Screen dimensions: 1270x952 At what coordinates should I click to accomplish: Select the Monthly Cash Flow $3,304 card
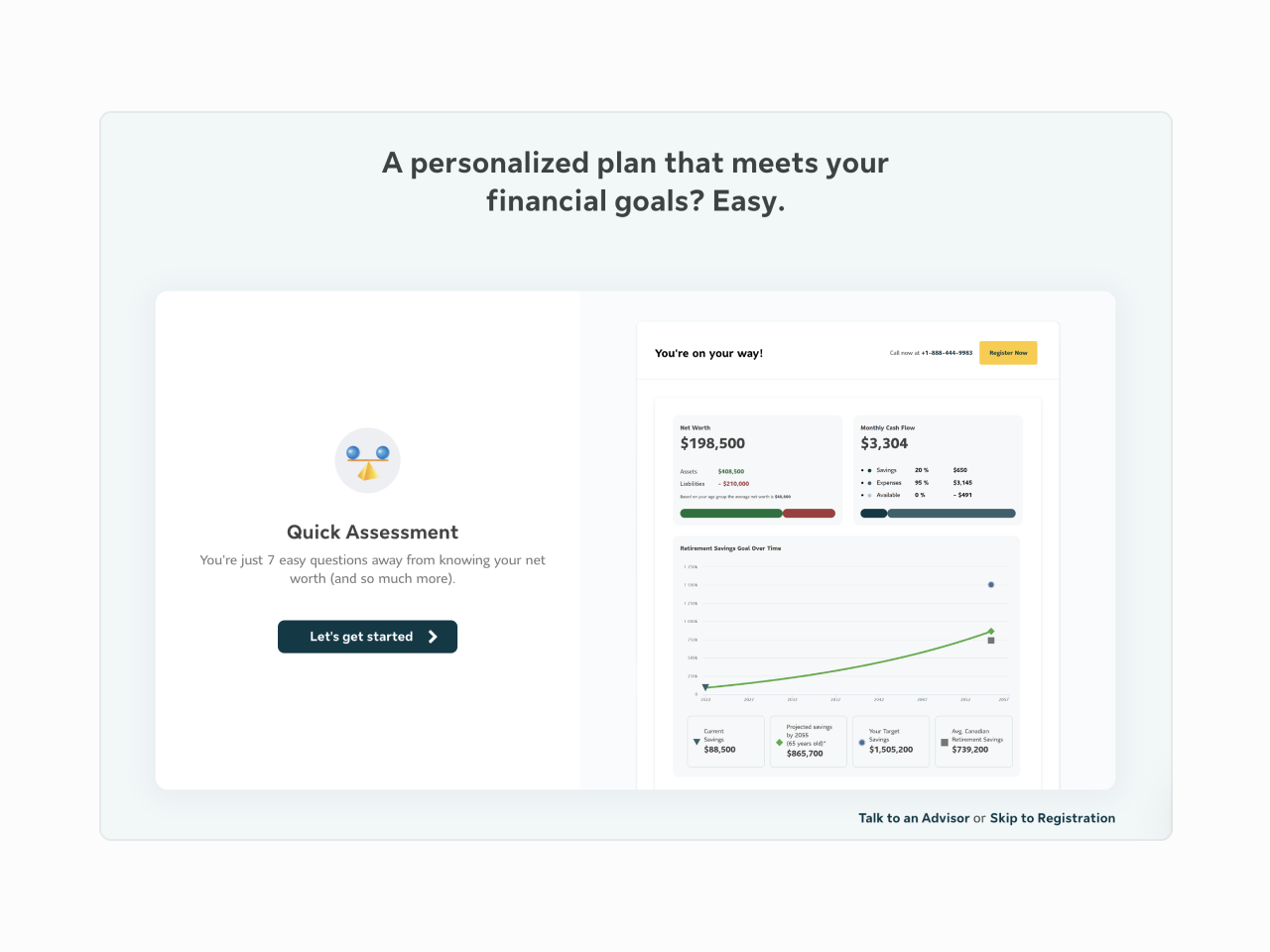click(939, 469)
